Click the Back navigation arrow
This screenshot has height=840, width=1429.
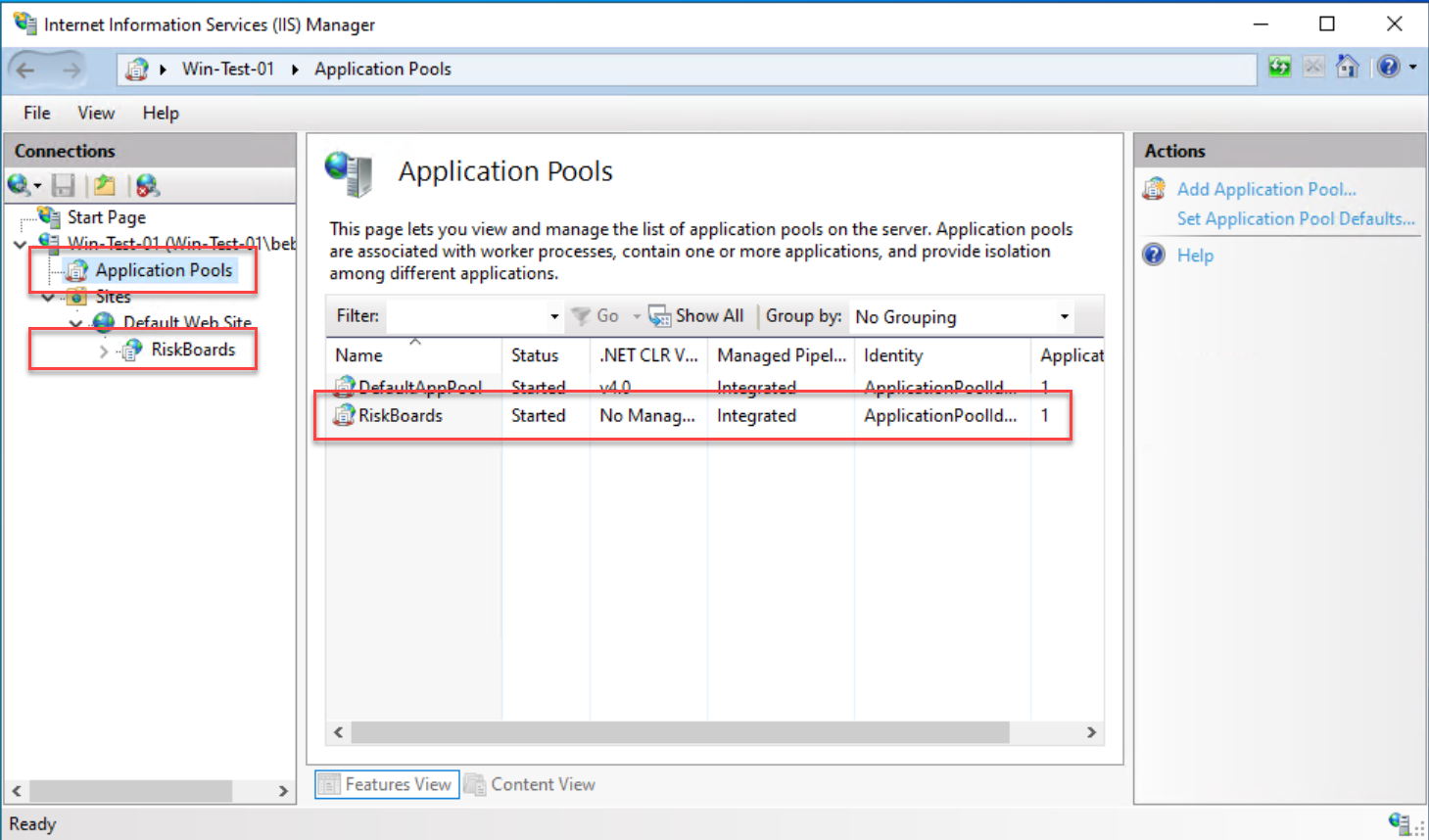click(x=26, y=70)
